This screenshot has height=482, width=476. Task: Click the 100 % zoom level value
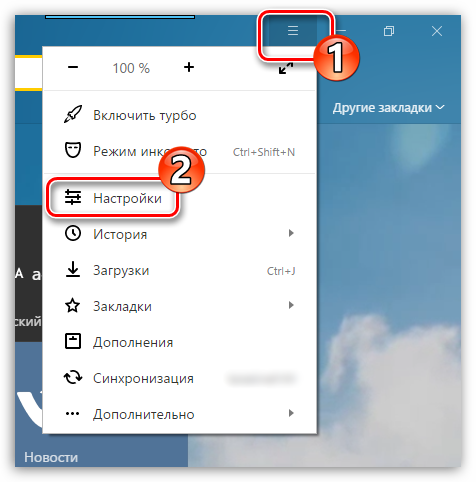(x=131, y=68)
